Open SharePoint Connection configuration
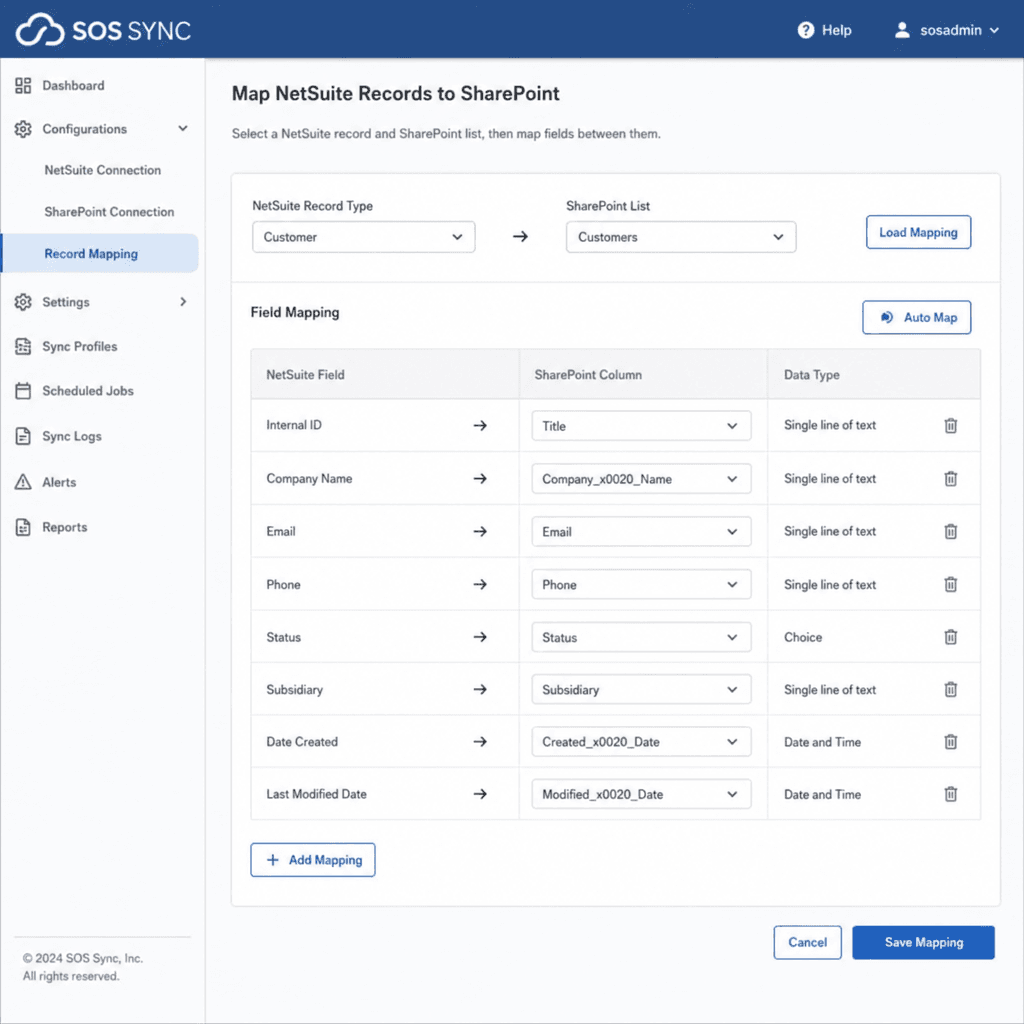1024x1024 pixels. click(x=109, y=212)
